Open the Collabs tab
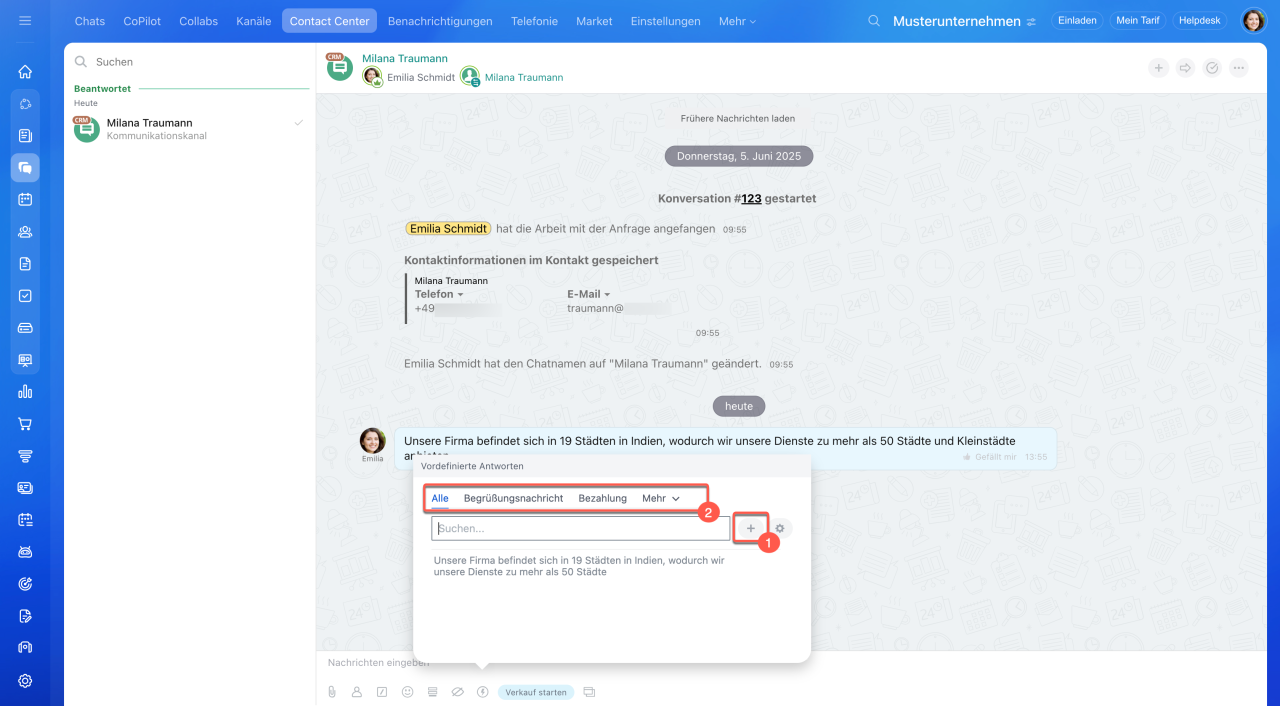The width and height of the screenshot is (1280, 706). pos(198,21)
